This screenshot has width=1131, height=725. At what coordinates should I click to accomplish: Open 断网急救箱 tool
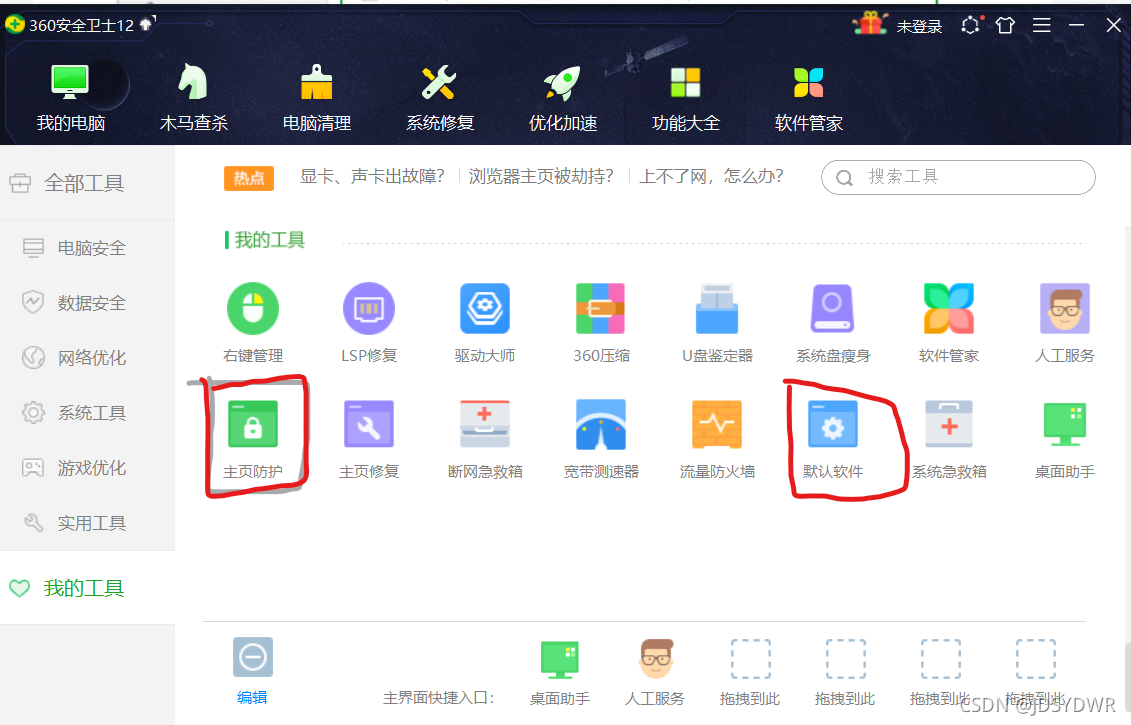tap(485, 439)
